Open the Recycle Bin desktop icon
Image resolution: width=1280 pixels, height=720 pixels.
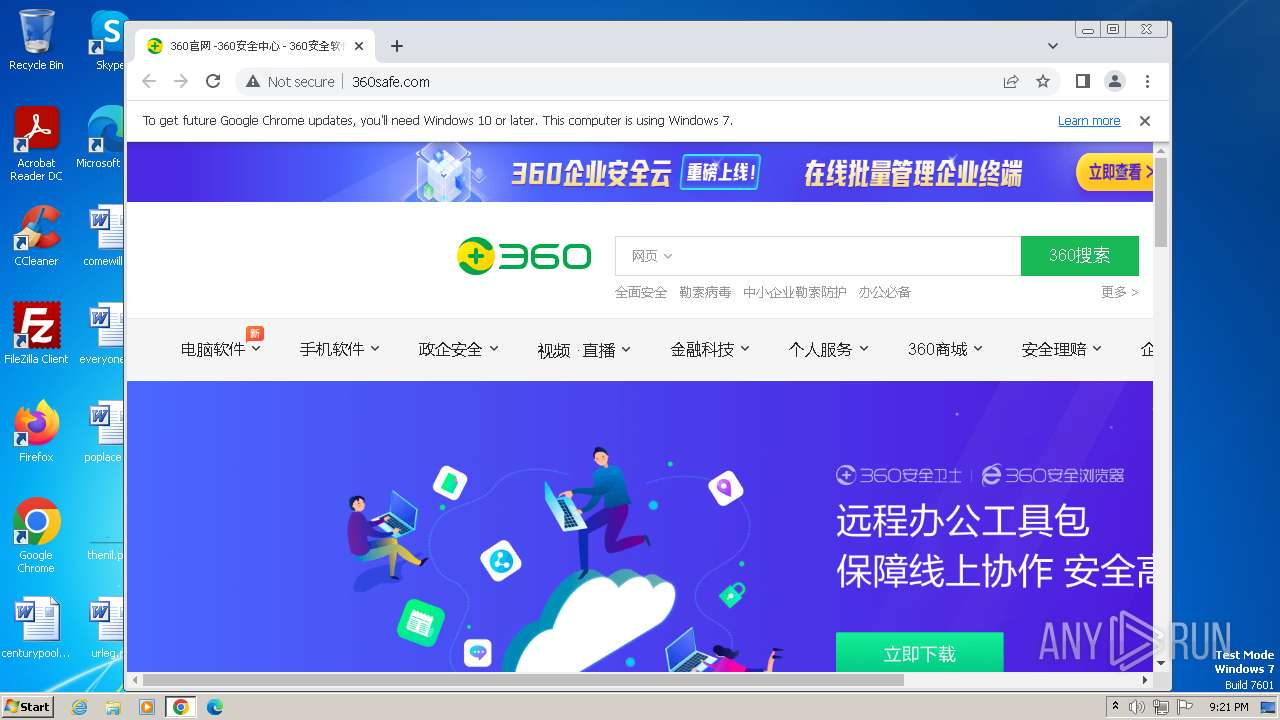pos(36,40)
